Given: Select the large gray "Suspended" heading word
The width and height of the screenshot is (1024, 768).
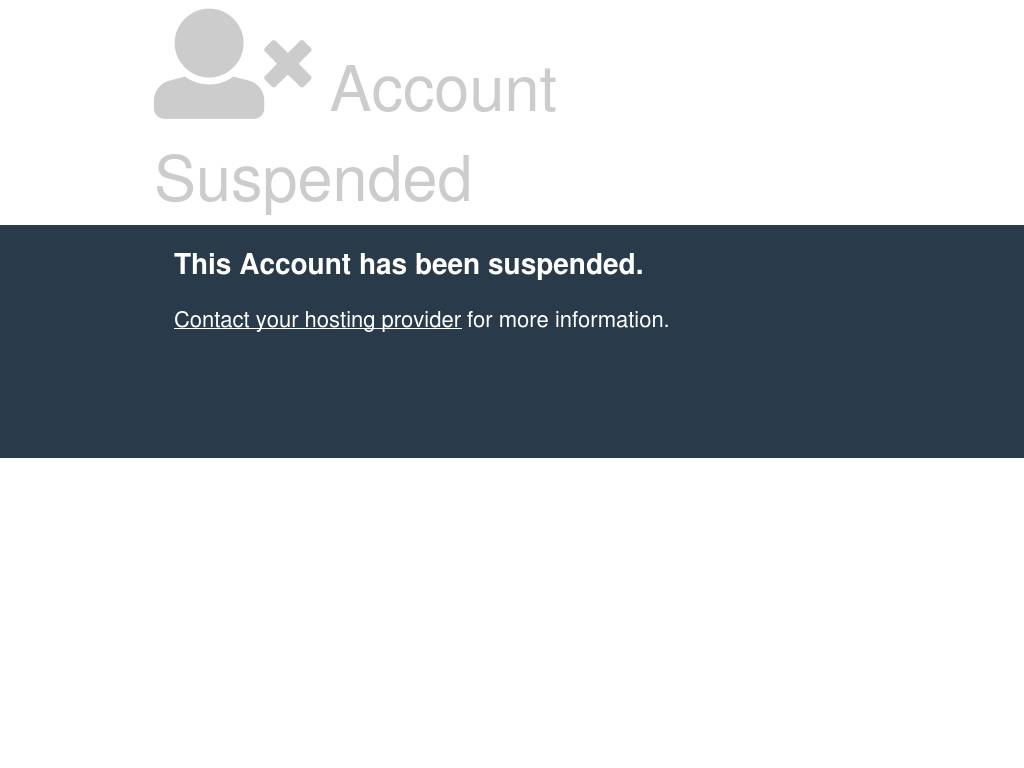Looking at the screenshot, I should point(313,180).
